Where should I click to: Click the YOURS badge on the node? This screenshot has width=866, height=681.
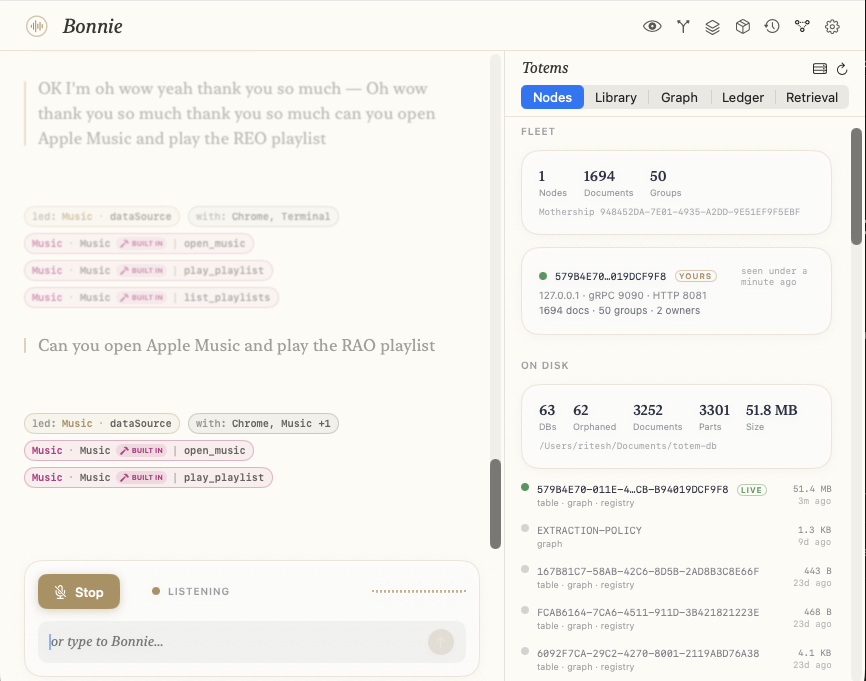tap(695, 276)
